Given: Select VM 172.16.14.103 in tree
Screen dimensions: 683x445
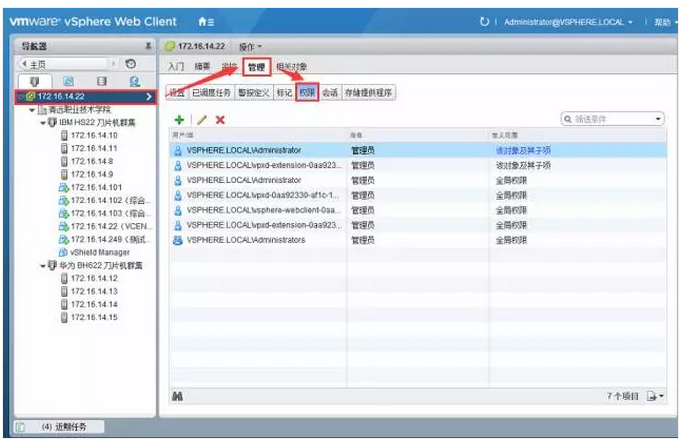Looking at the screenshot, I should pos(111,214).
